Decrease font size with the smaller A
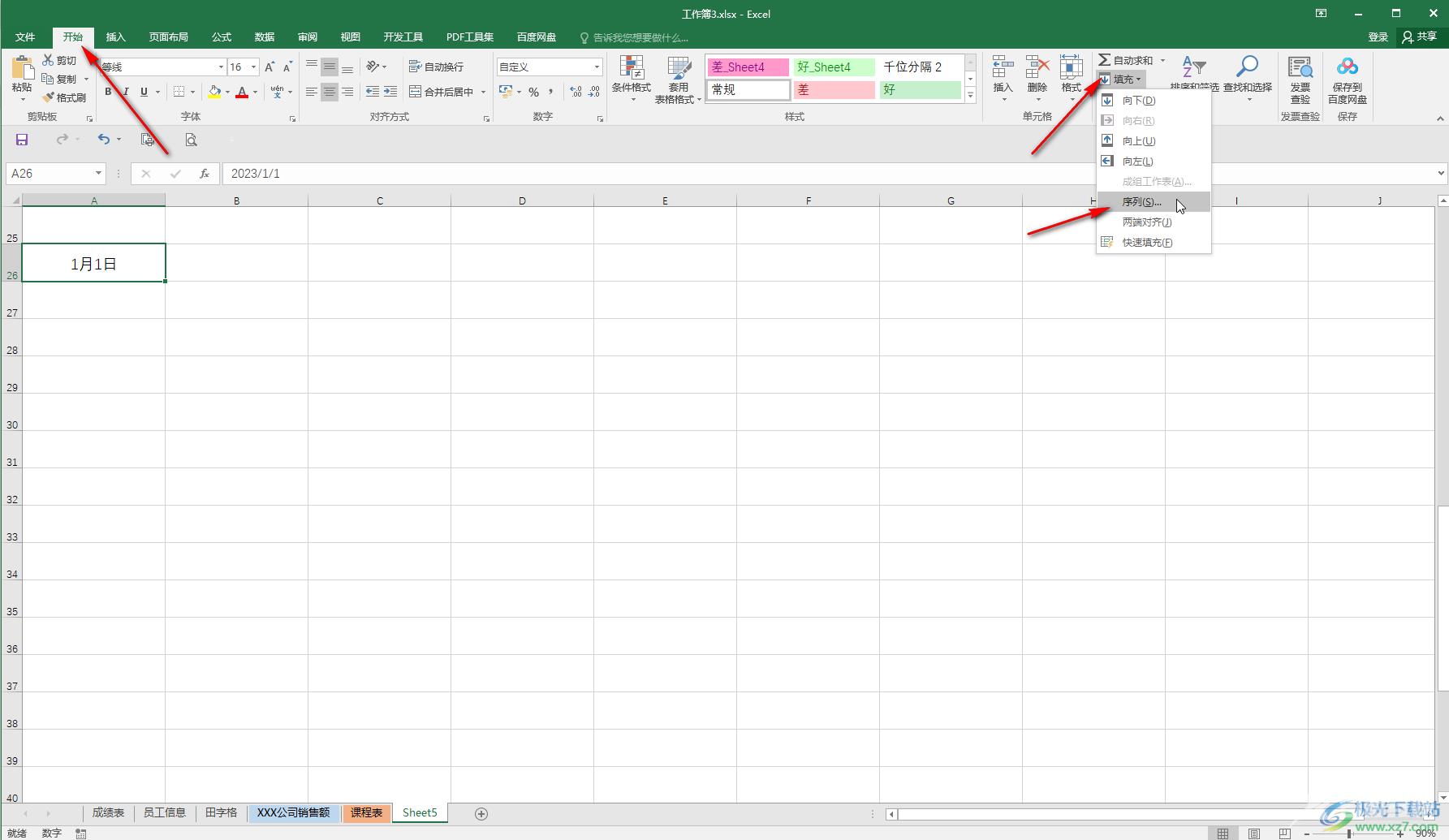The image size is (1449, 840). coord(287,67)
